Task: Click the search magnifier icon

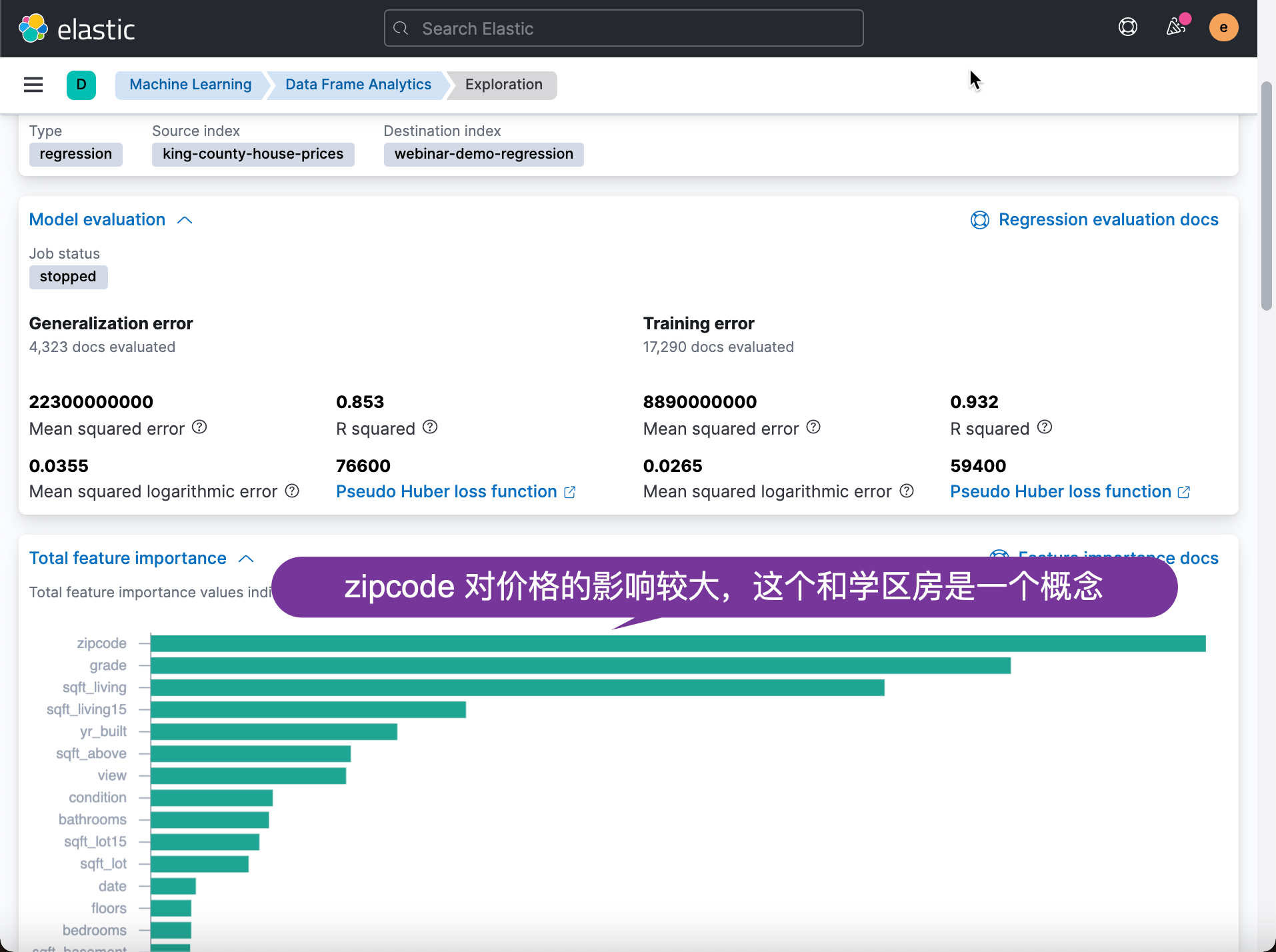Action: (401, 28)
